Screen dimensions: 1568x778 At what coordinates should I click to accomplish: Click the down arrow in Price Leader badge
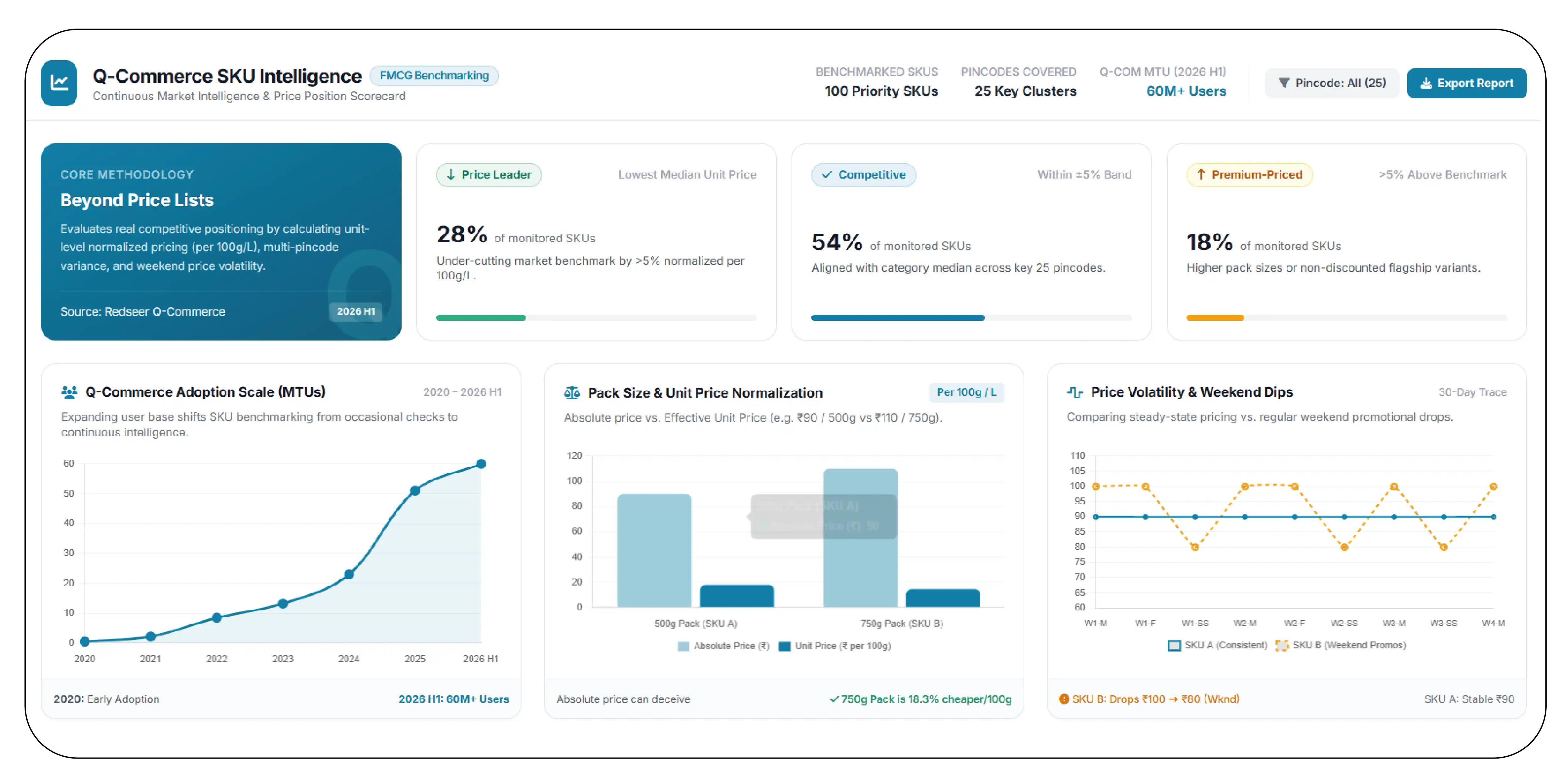pyautogui.click(x=451, y=174)
